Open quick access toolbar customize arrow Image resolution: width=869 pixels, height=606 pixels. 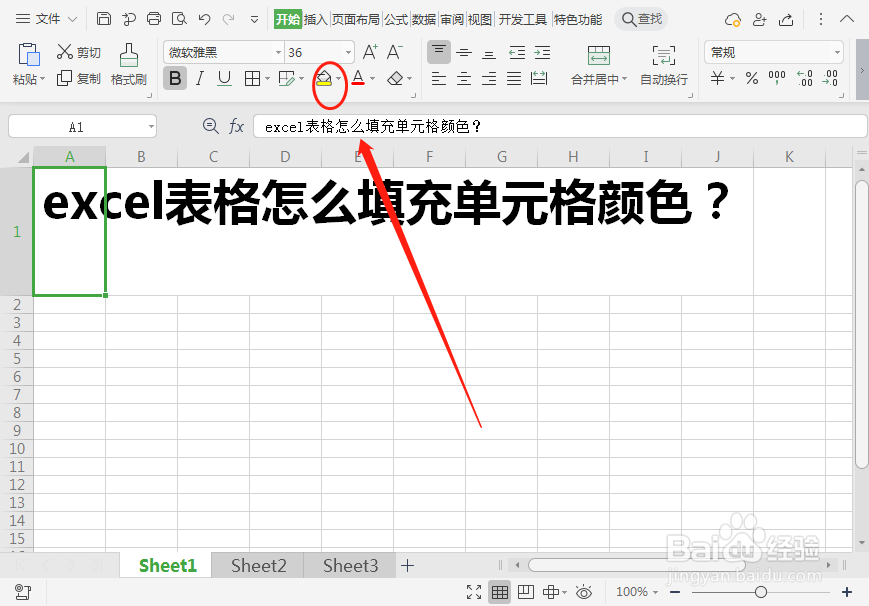point(254,19)
